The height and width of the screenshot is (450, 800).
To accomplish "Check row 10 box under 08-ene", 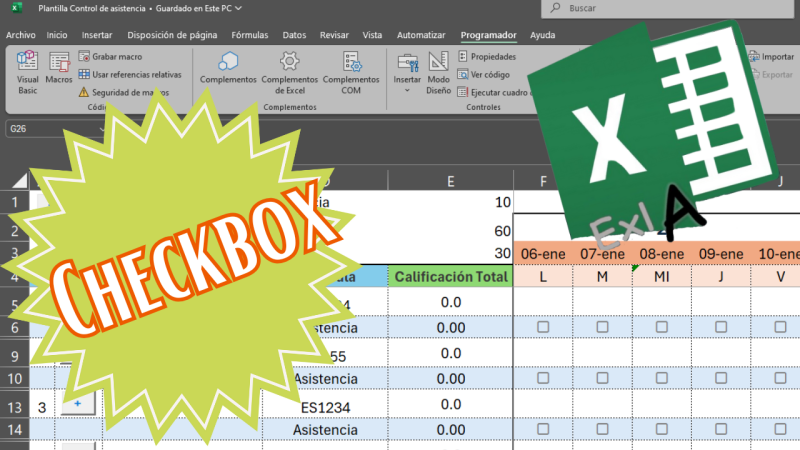I will pyautogui.click(x=661, y=378).
